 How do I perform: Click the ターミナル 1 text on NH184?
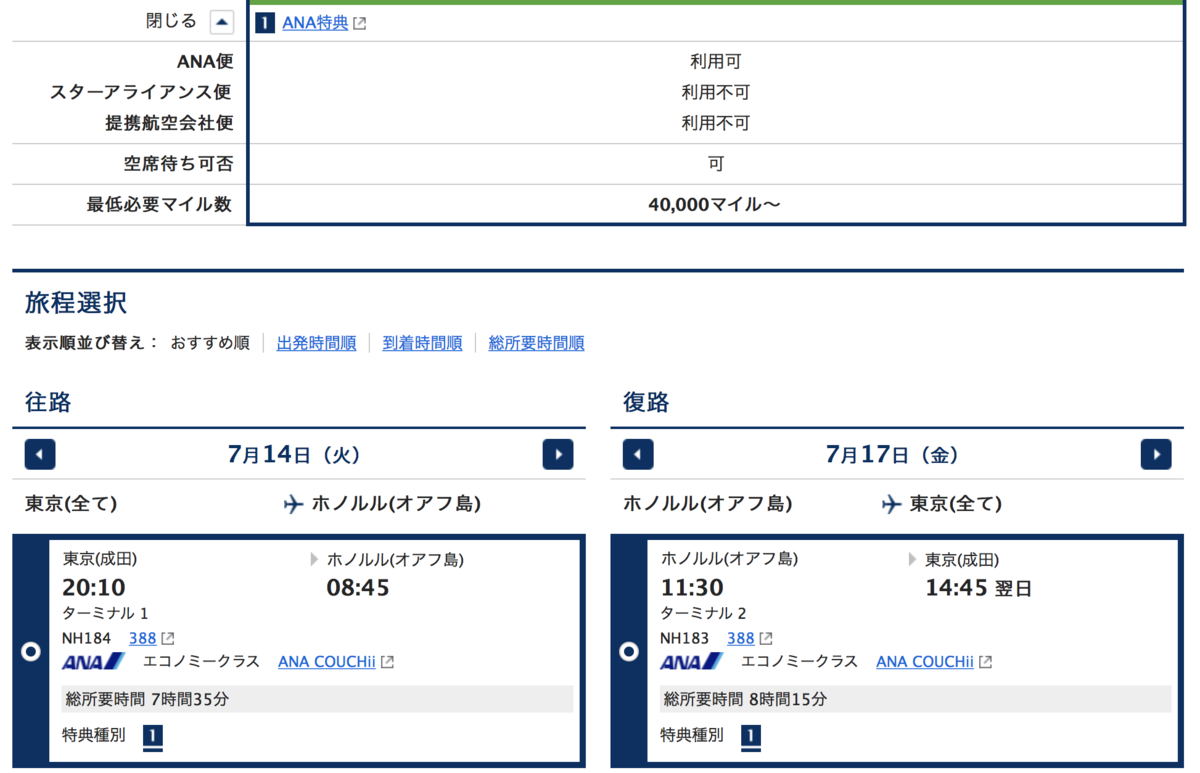[105, 613]
